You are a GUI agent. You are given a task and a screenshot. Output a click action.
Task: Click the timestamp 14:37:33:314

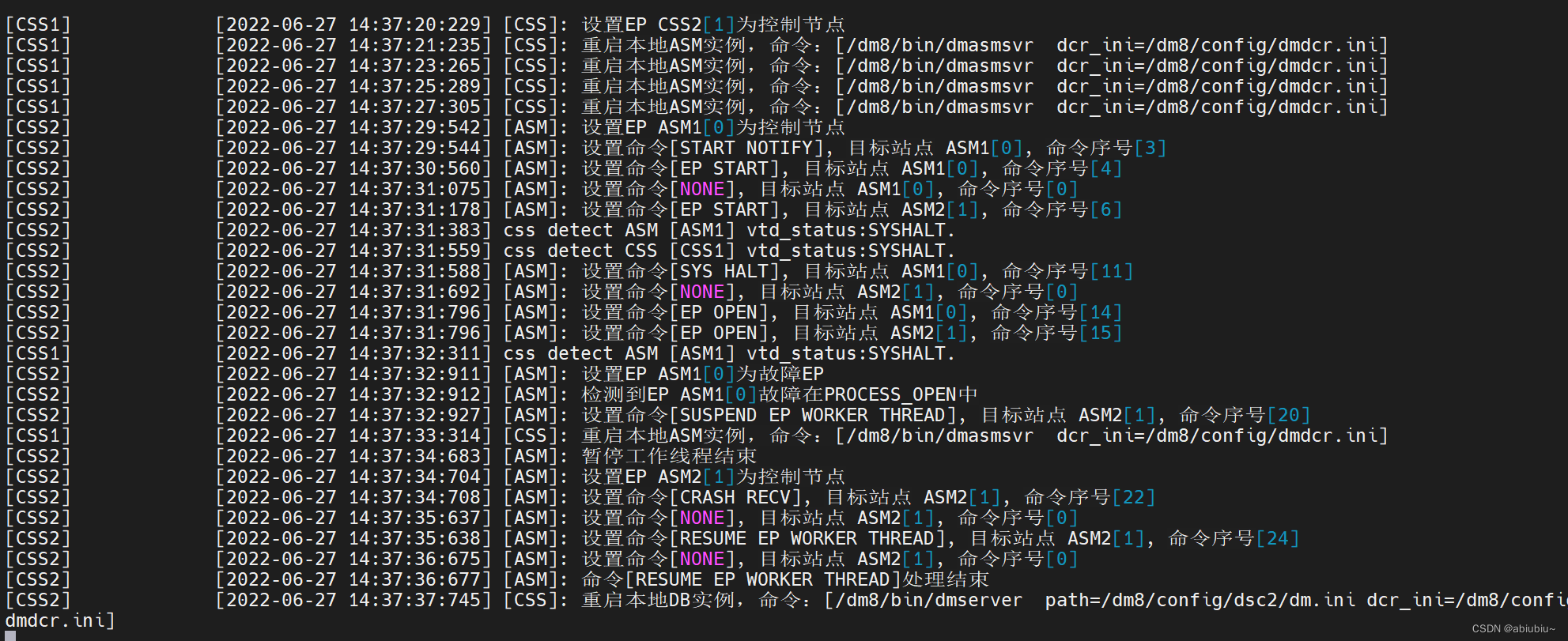[x=416, y=436]
